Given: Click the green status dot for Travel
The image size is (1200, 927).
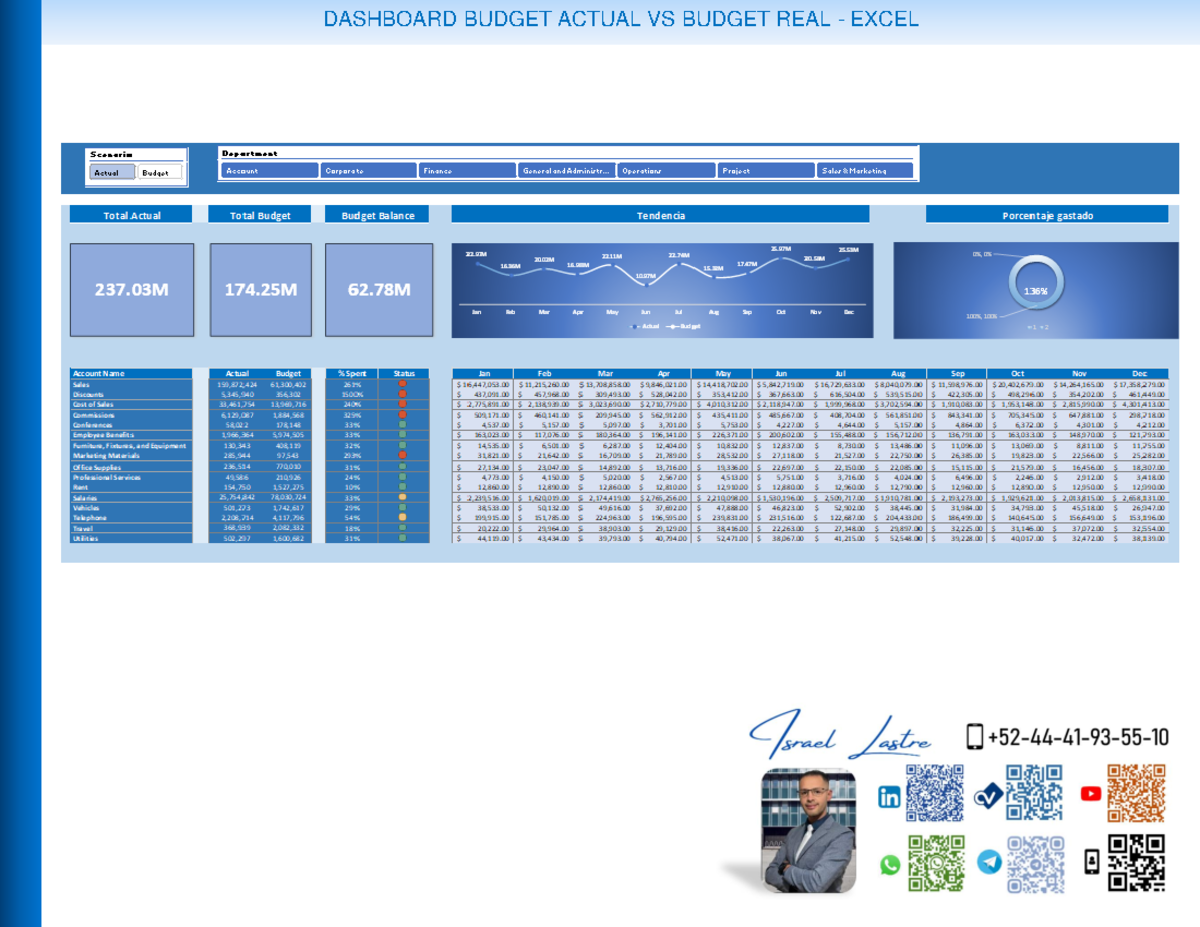Looking at the screenshot, I should tap(403, 528).
